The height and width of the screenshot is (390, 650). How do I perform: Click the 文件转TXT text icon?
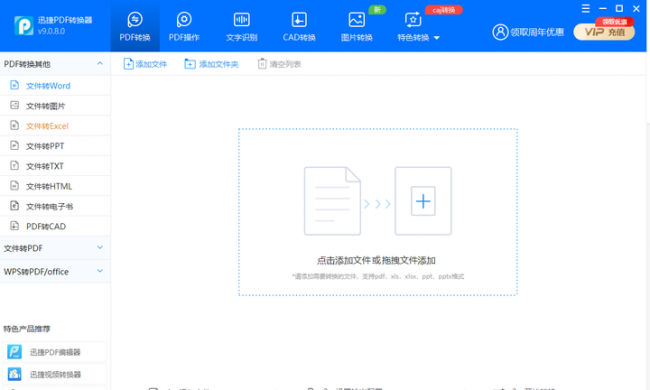tap(15, 165)
